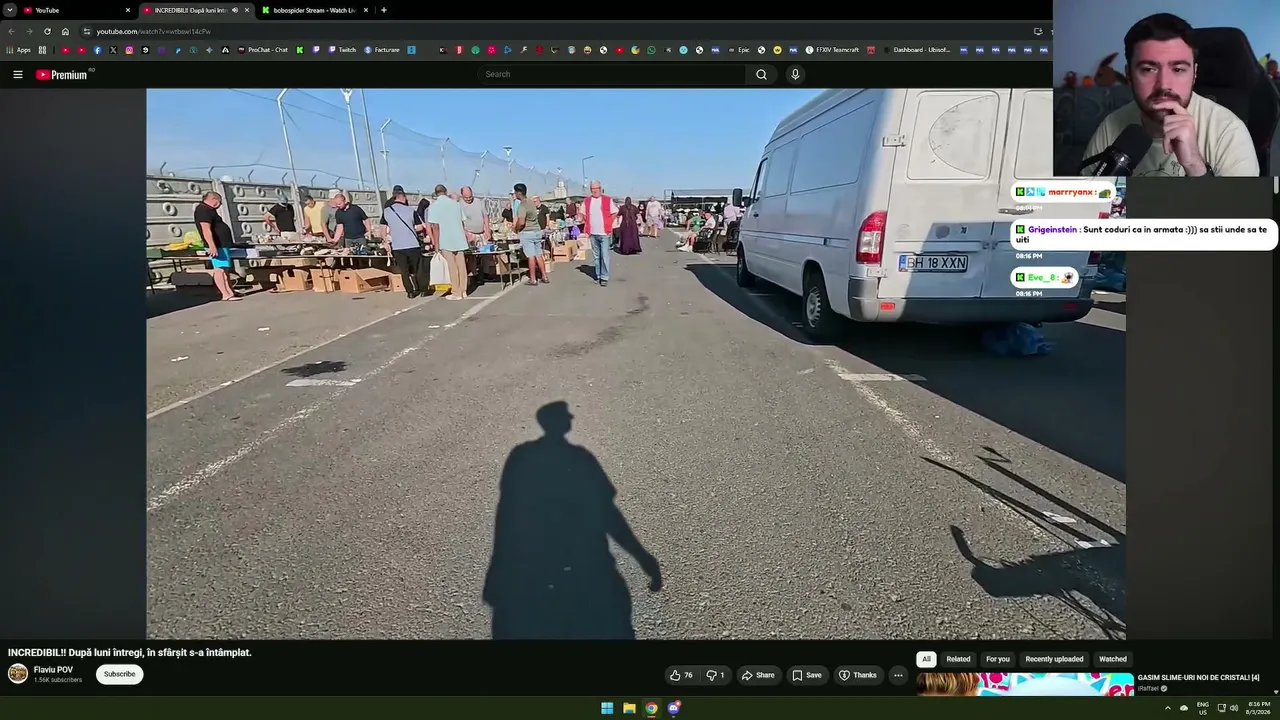Open the GASIM SLIME-URI recommended video thumbnail
Screen dimensions: 1280x720
pyautogui.click(x=1025, y=684)
